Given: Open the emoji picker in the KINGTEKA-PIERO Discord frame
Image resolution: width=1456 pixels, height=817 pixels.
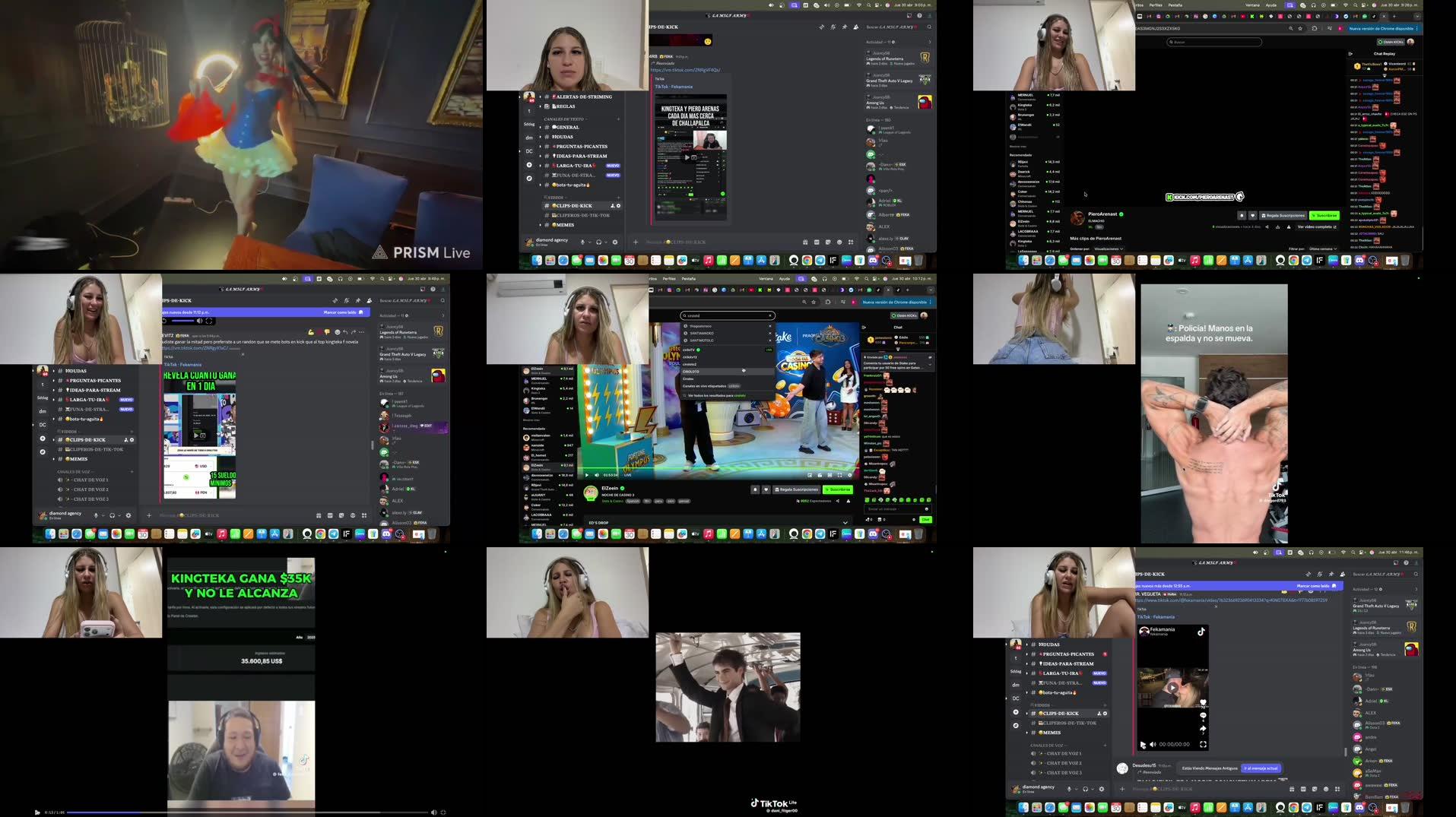Looking at the screenshot, I should point(839,242).
